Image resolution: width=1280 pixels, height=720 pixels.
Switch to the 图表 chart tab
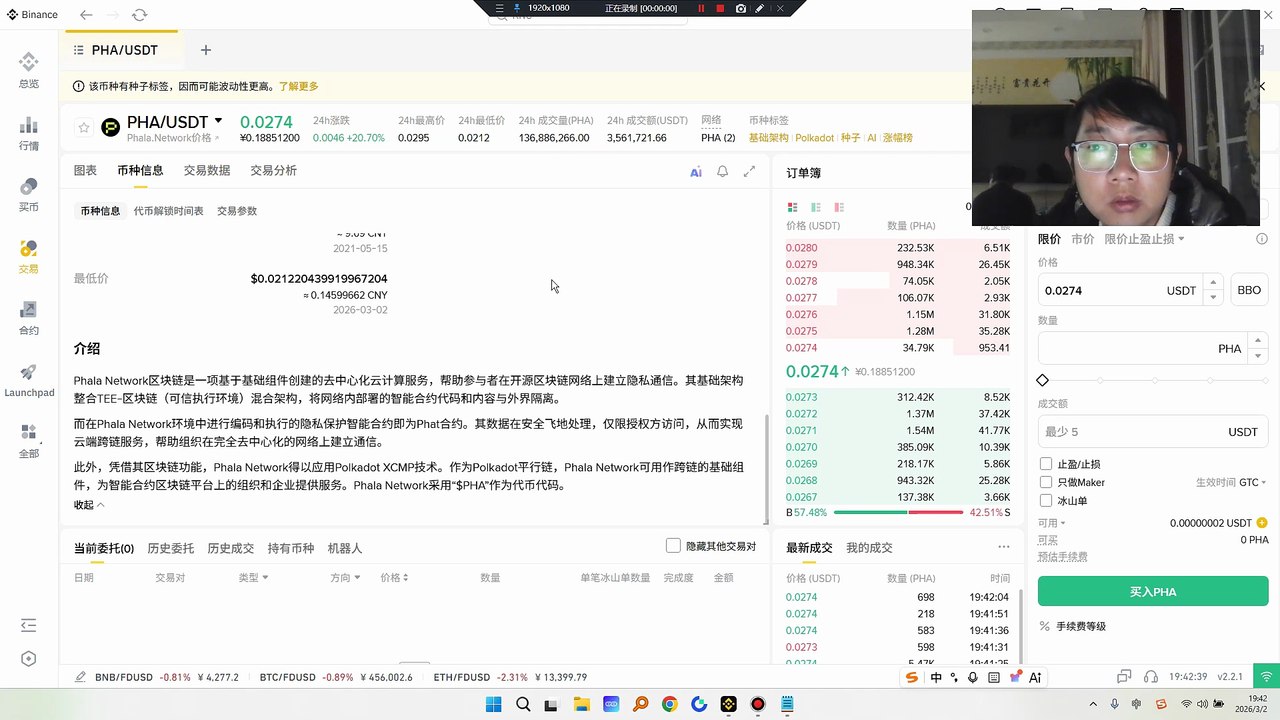85,171
